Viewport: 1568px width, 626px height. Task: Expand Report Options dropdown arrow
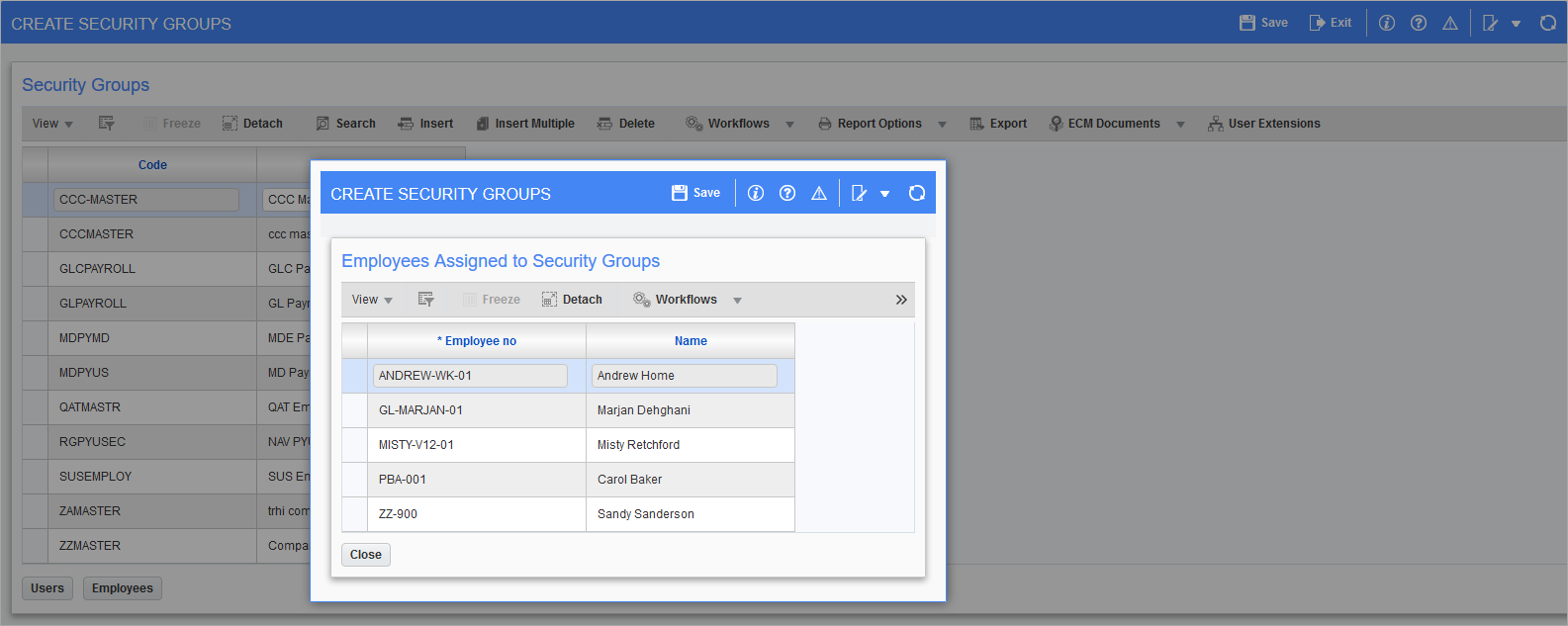[942, 125]
